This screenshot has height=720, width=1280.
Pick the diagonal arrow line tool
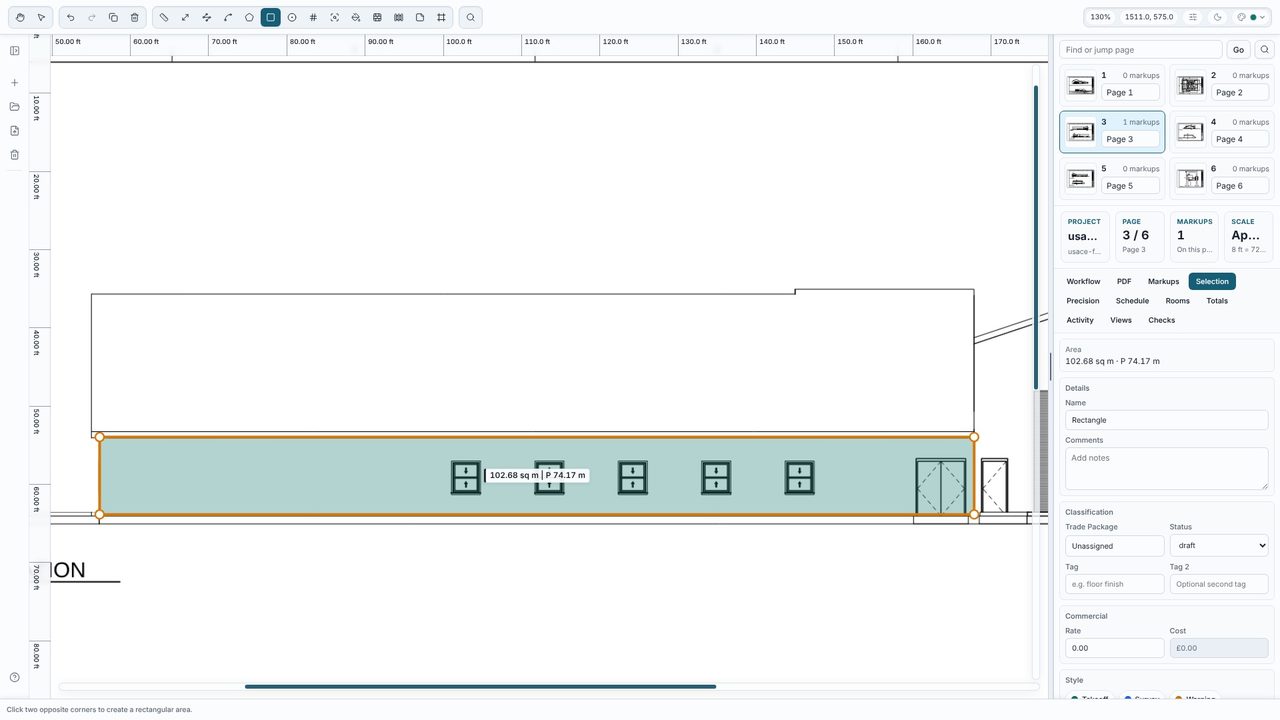coord(185,17)
